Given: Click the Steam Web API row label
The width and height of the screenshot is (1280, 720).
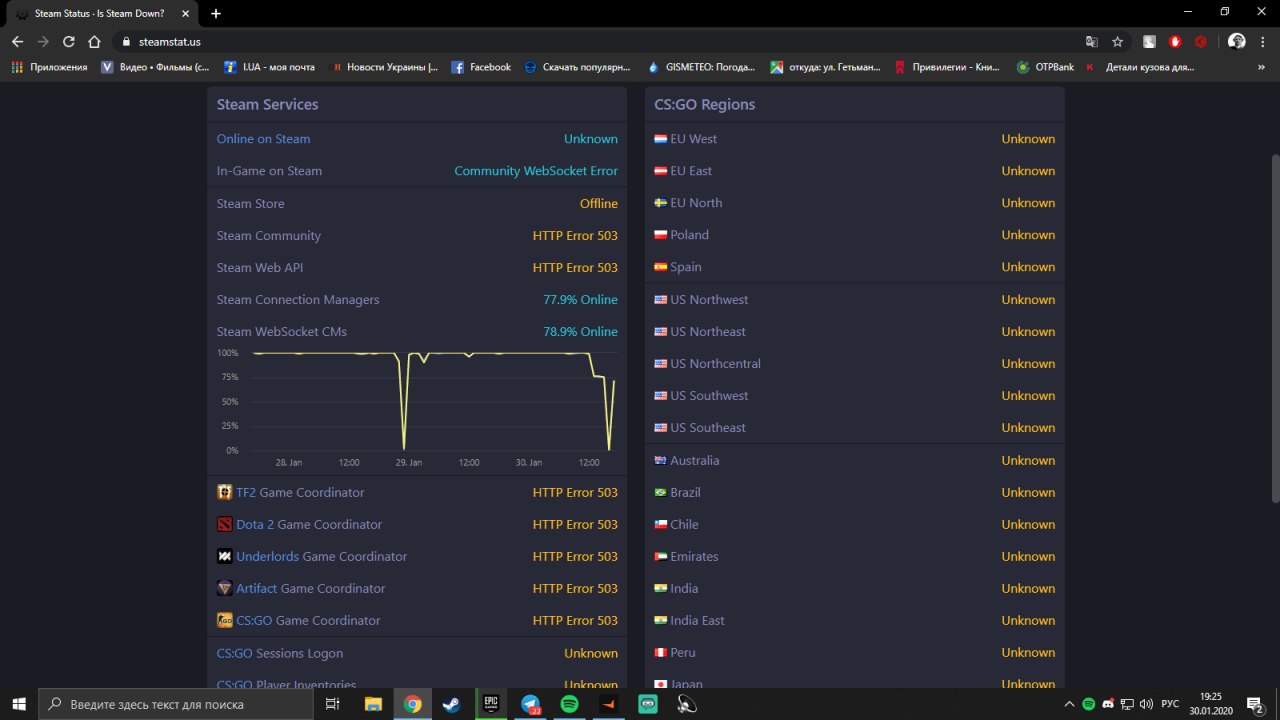Looking at the screenshot, I should tap(260, 267).
